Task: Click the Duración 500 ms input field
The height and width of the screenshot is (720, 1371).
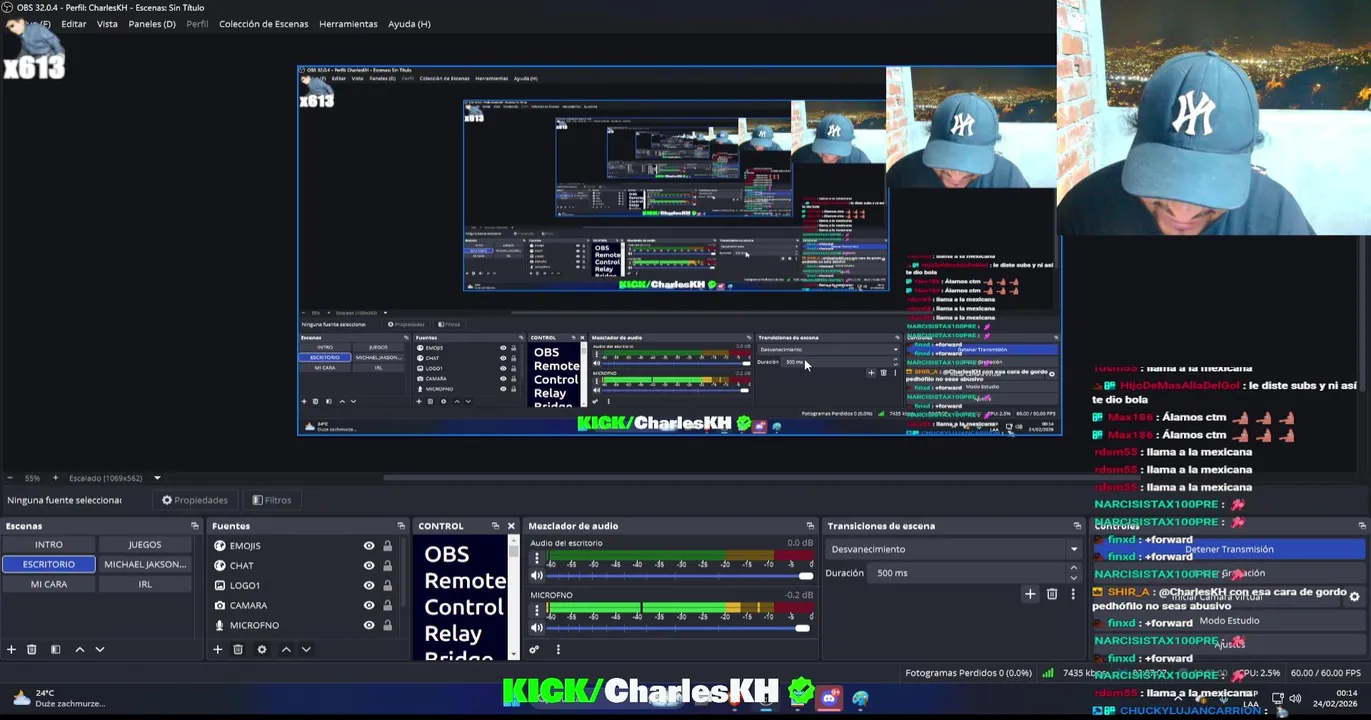Action: [969, 573]
